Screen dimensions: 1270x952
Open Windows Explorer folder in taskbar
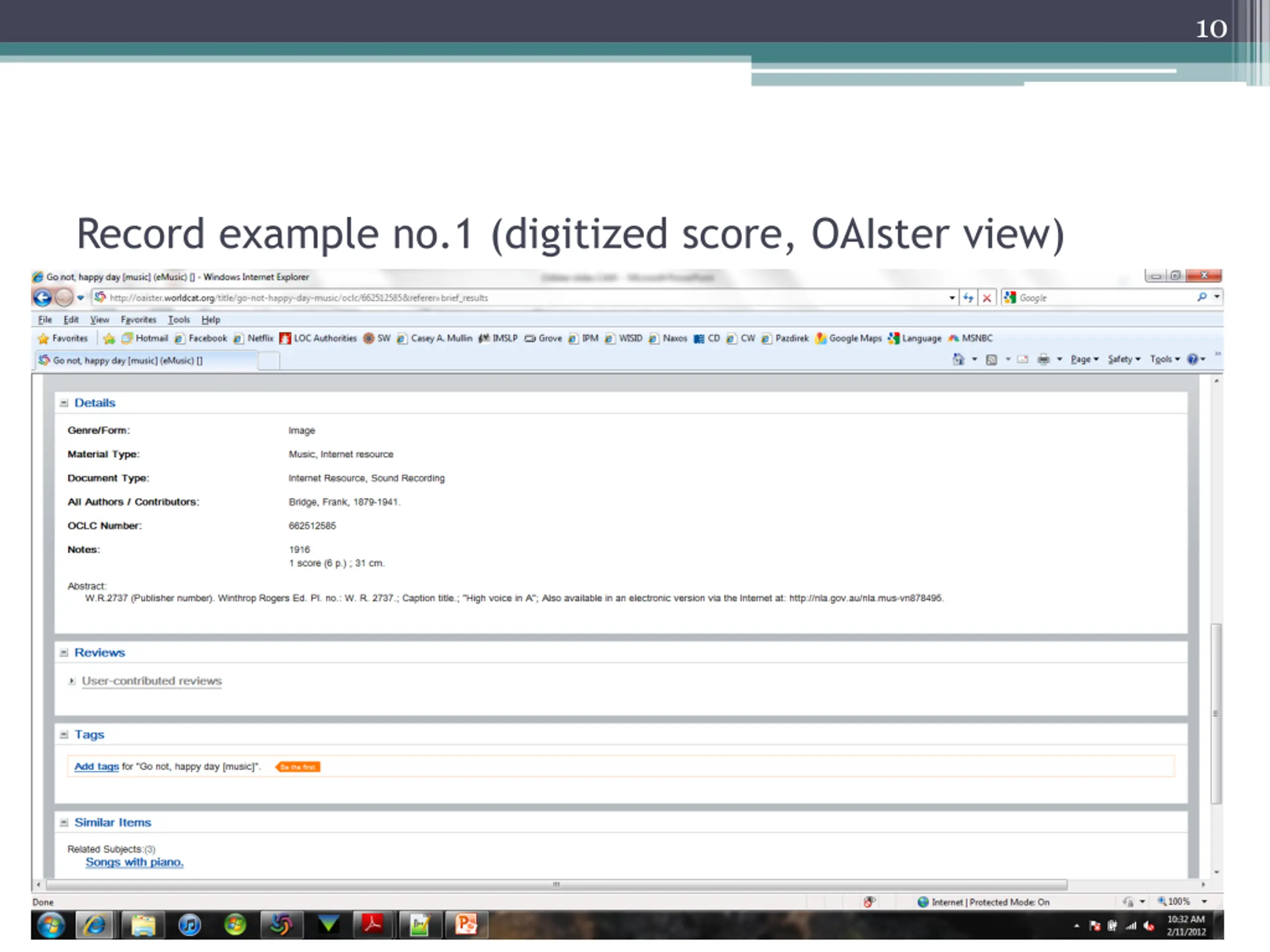click(143, 925)
